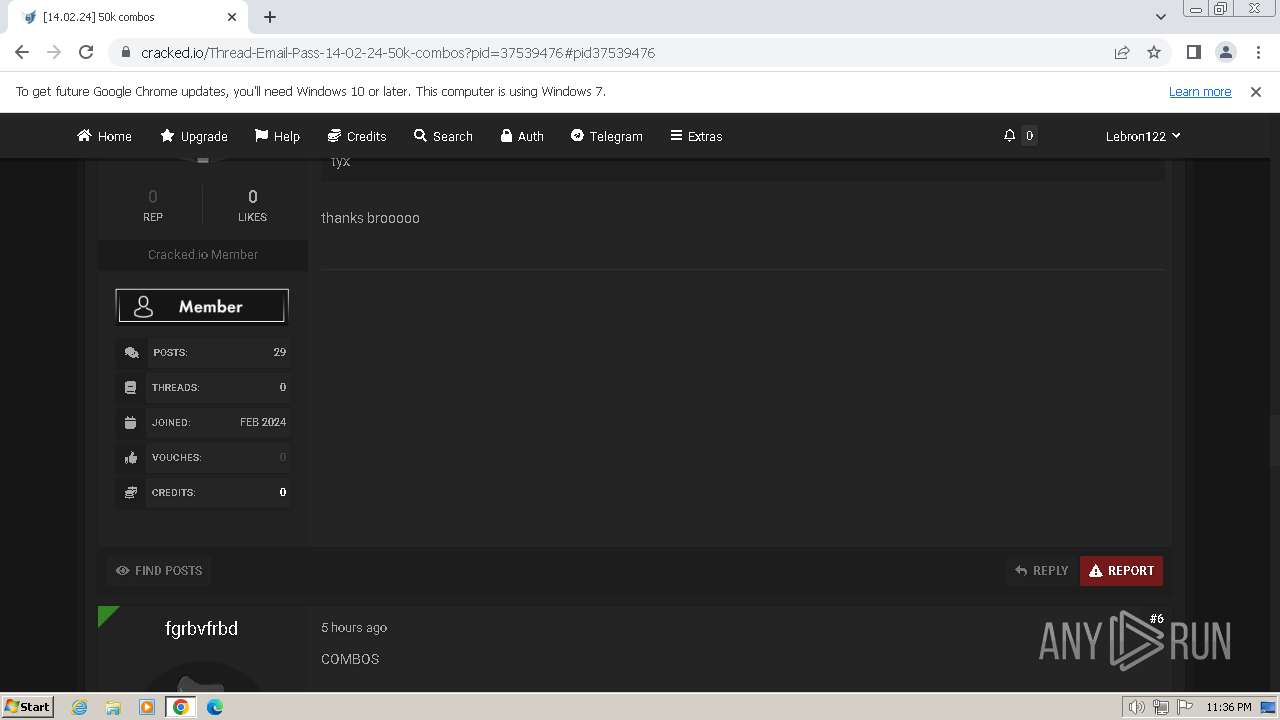
Task: Open media player from taskbar
Action: pos(147,707)
